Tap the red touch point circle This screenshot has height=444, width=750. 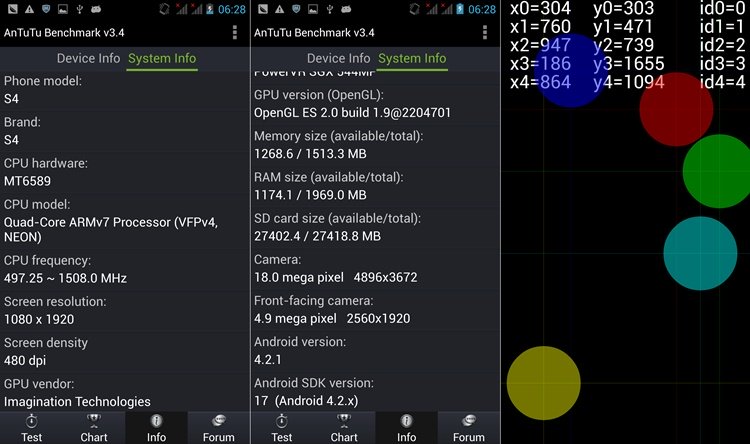click(x=676, y=110)
